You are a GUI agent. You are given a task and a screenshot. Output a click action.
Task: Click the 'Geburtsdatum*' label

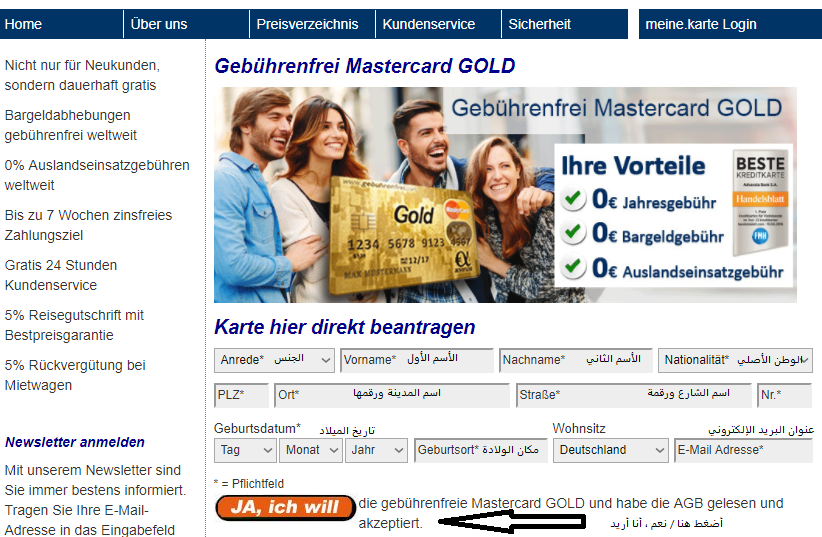pos(257,428)
